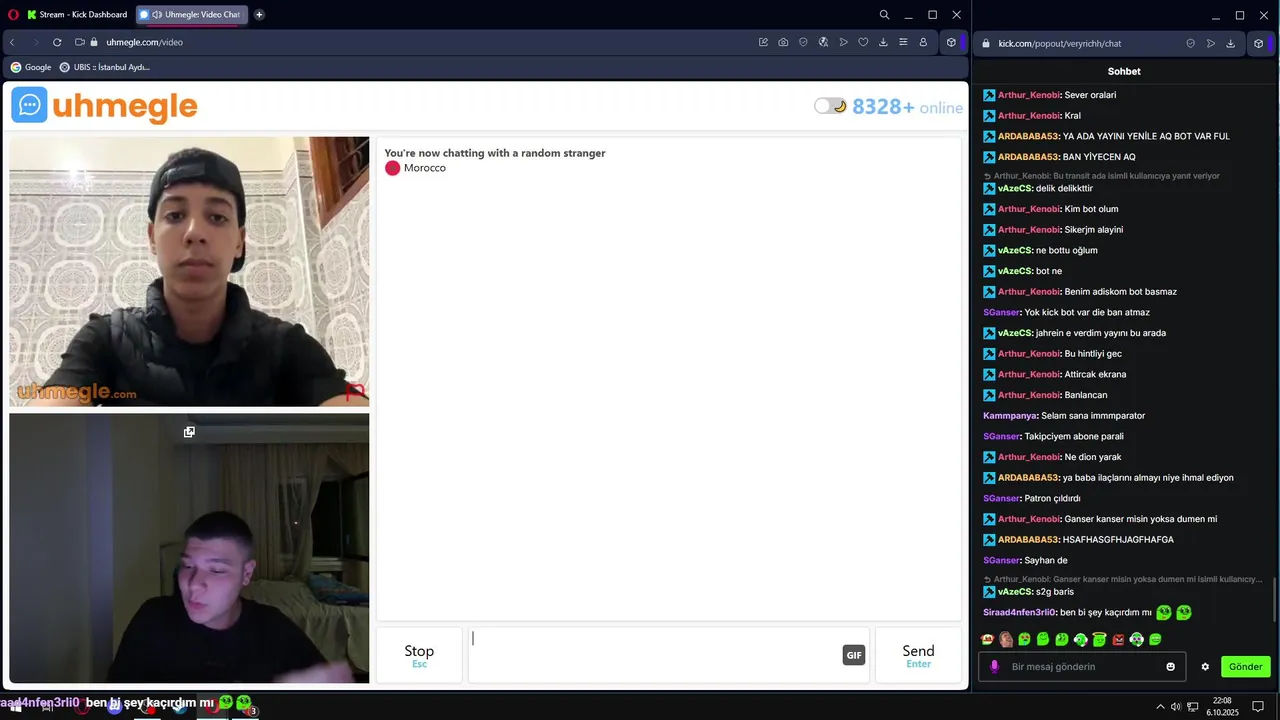Open the profile account icon
Viewport: 1280px width, 720px height.
click(923, 42)
